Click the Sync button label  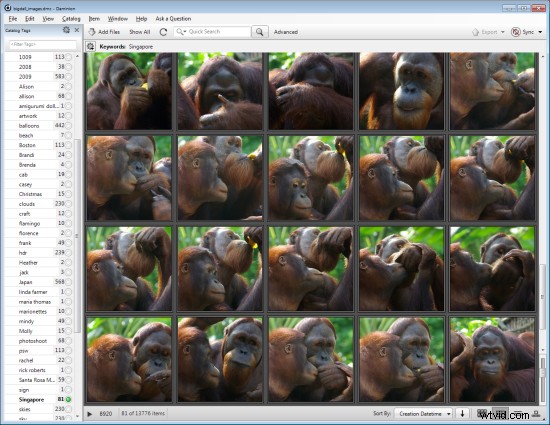[x=528, y=32]
